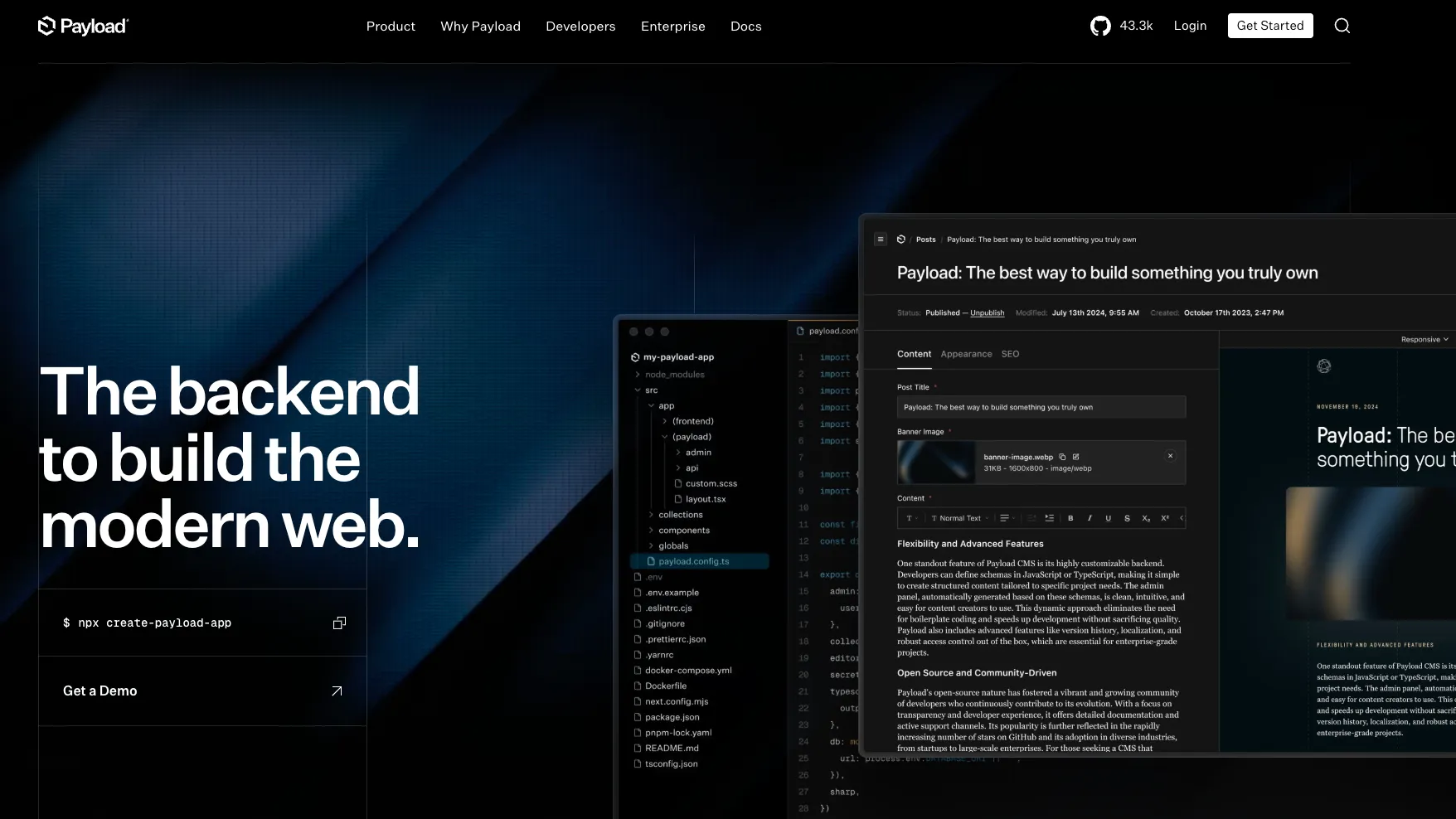Click the Unpublish link

987,313
